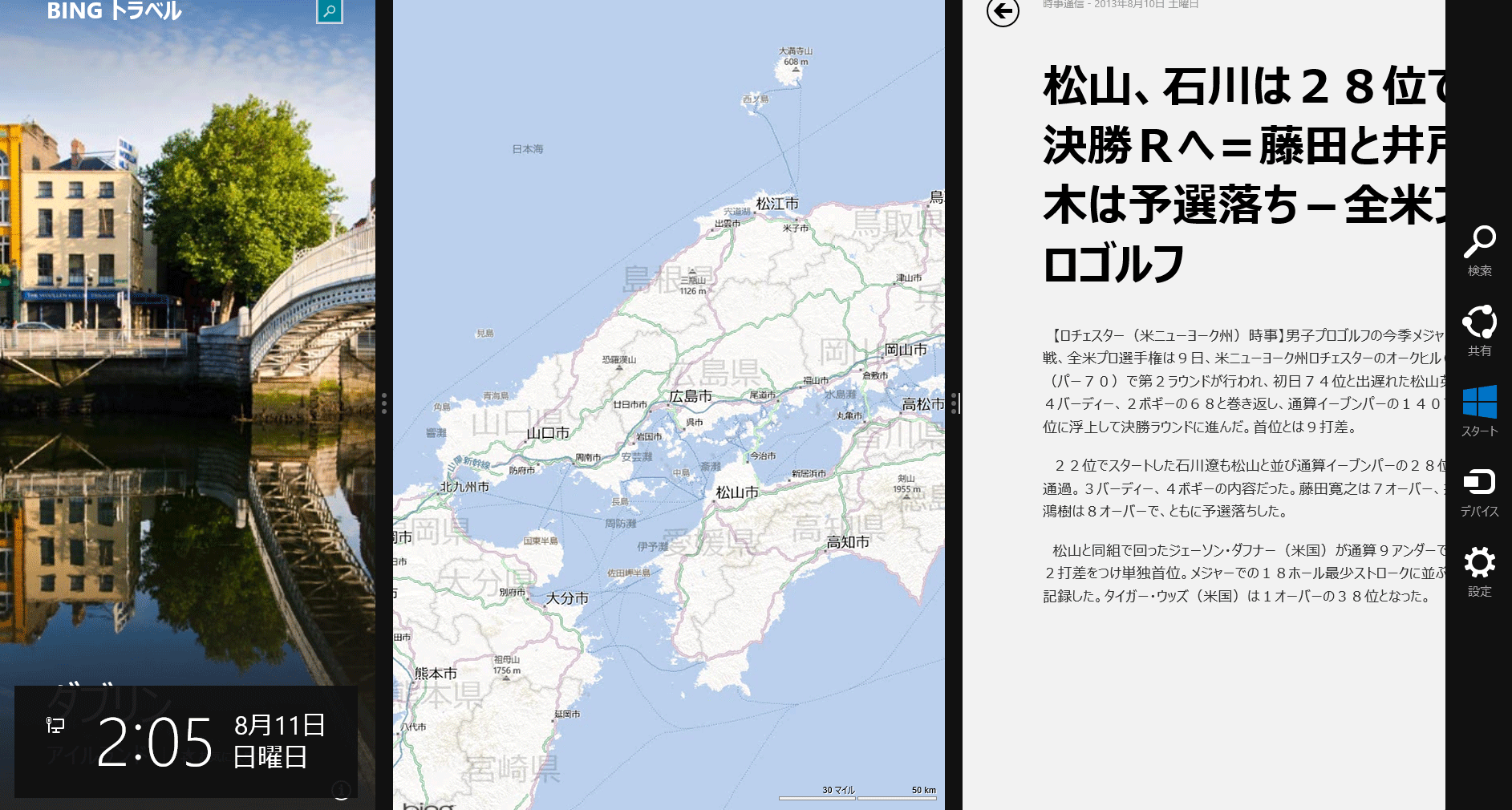
Task: Click the 米子市 label on the map
Action: (796, 229)
